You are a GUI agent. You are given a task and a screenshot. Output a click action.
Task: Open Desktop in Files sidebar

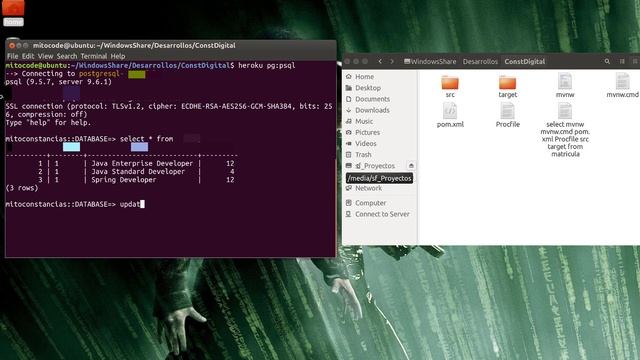click(368, 88)
